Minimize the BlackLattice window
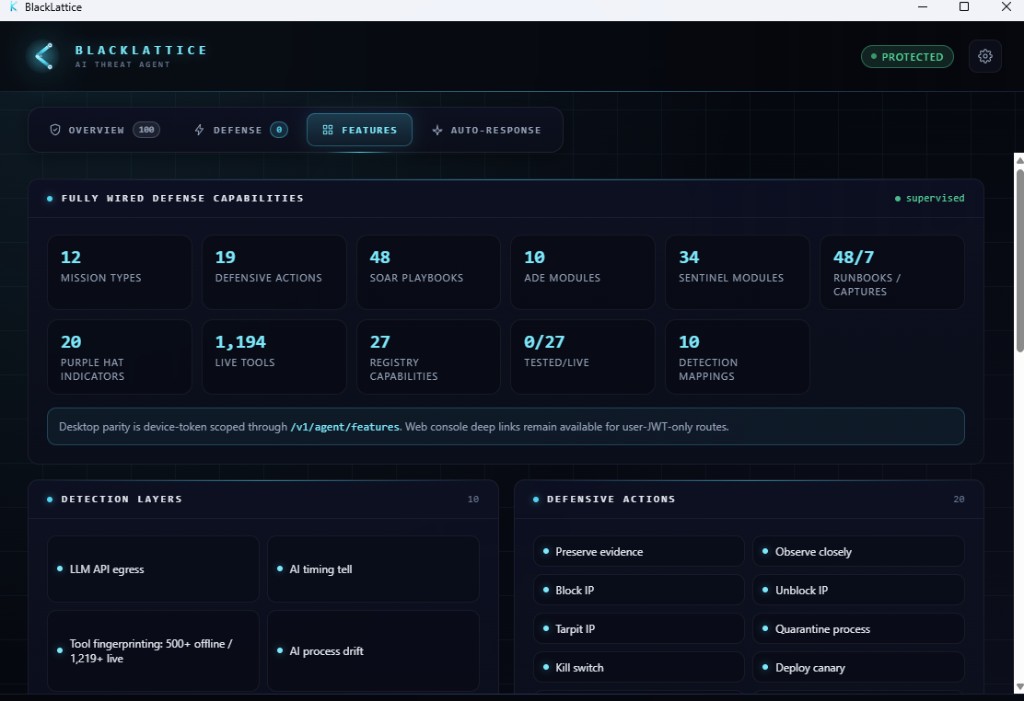The image size is (1024, 701). tap(922, 7)
